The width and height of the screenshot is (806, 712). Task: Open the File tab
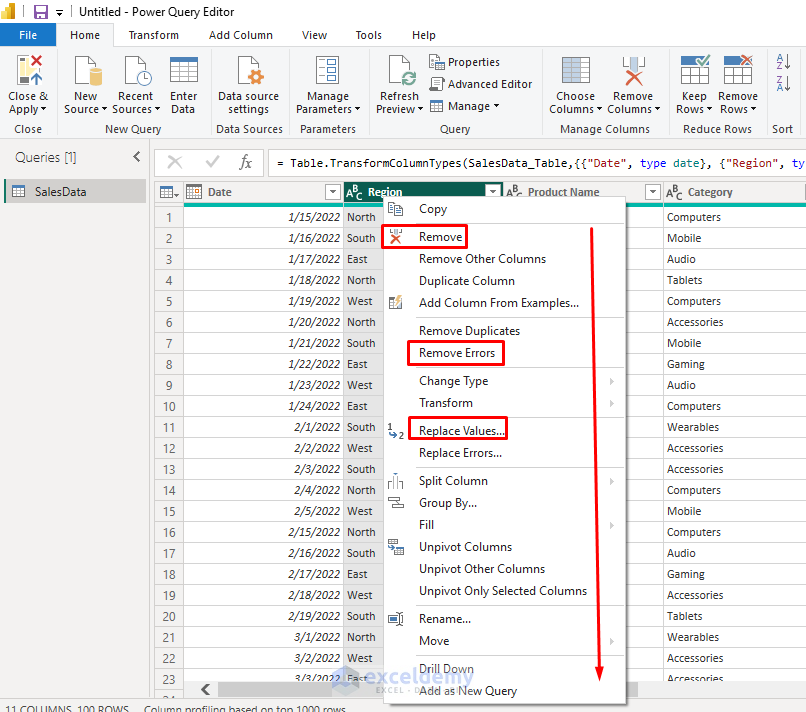click(x=28, y=35)
